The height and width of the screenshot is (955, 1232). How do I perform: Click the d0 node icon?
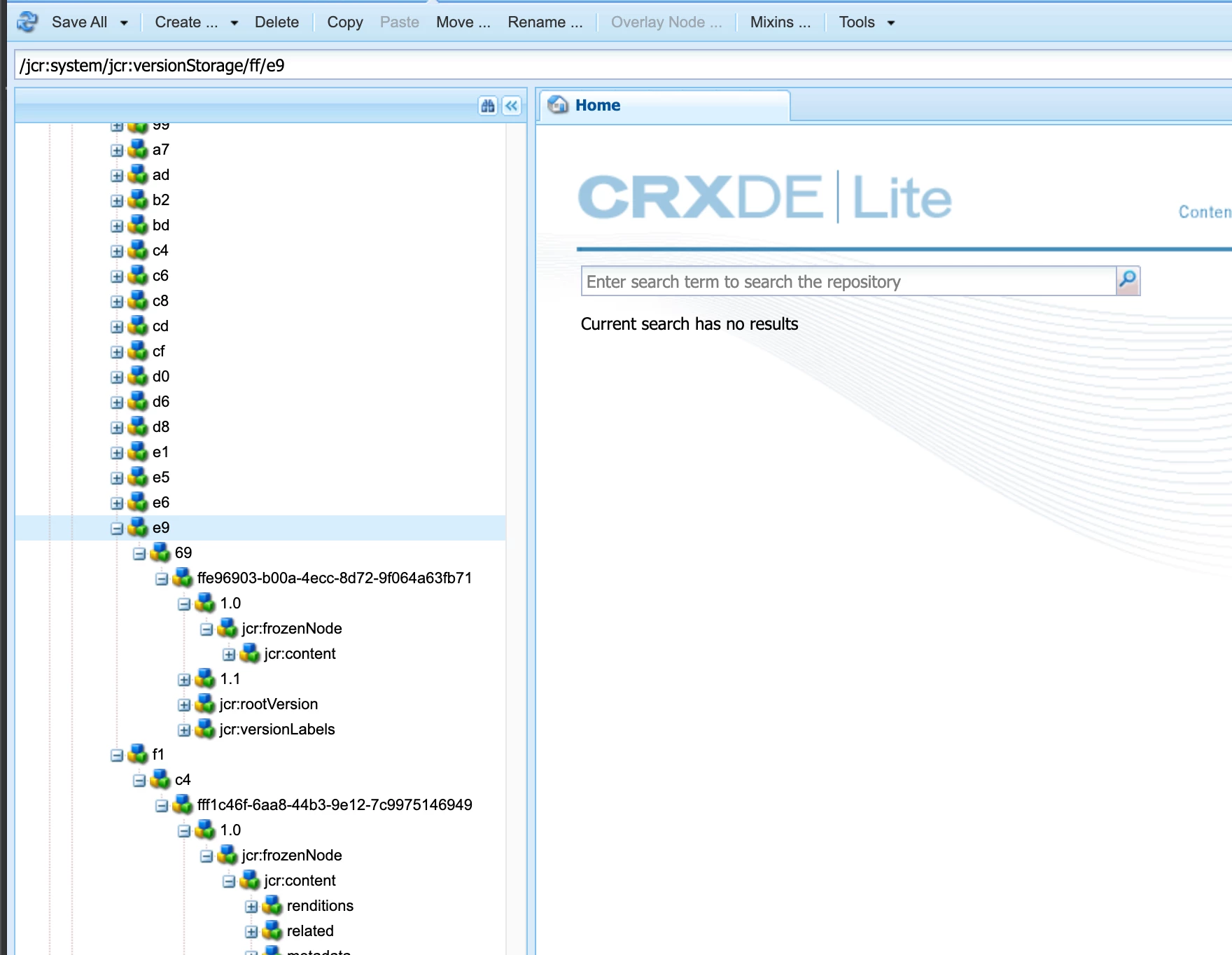pyautogui.click(x=138, y=377)
